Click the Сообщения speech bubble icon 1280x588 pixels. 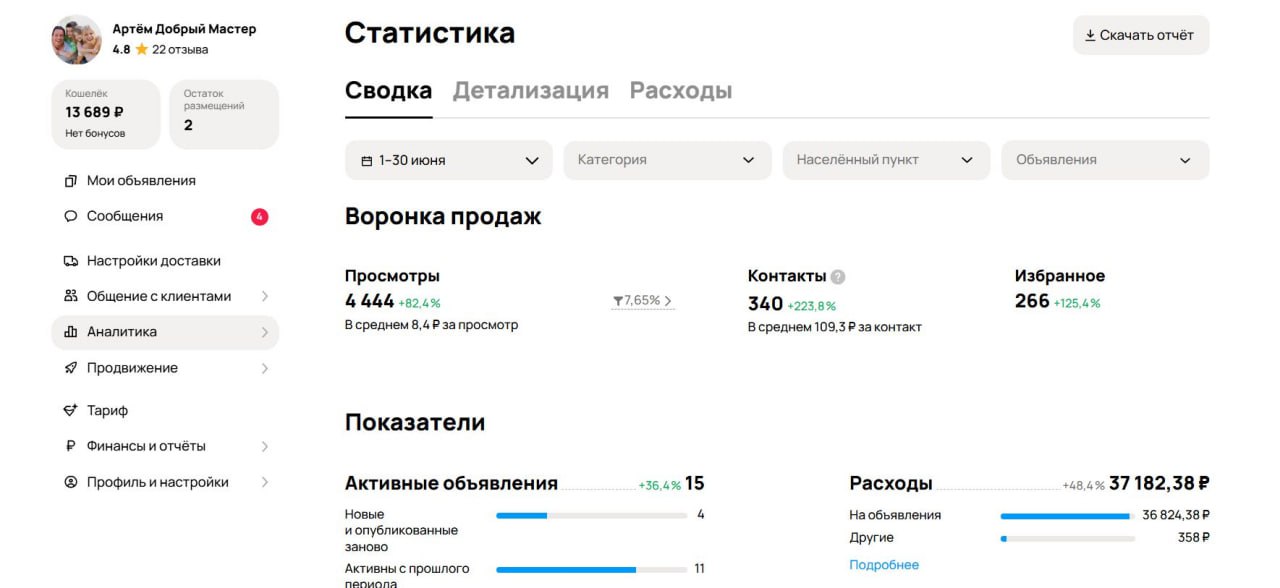click(x=70, y=216)
